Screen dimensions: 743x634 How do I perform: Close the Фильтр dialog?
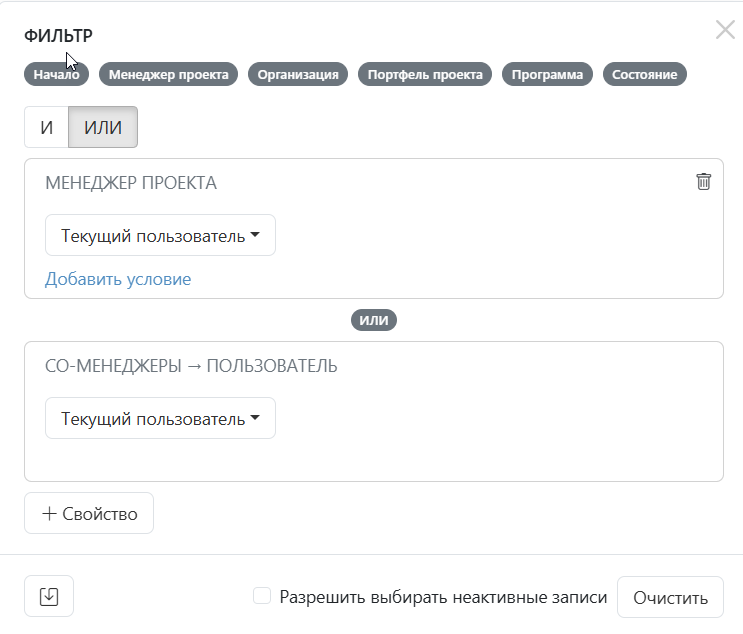[725, 30]
